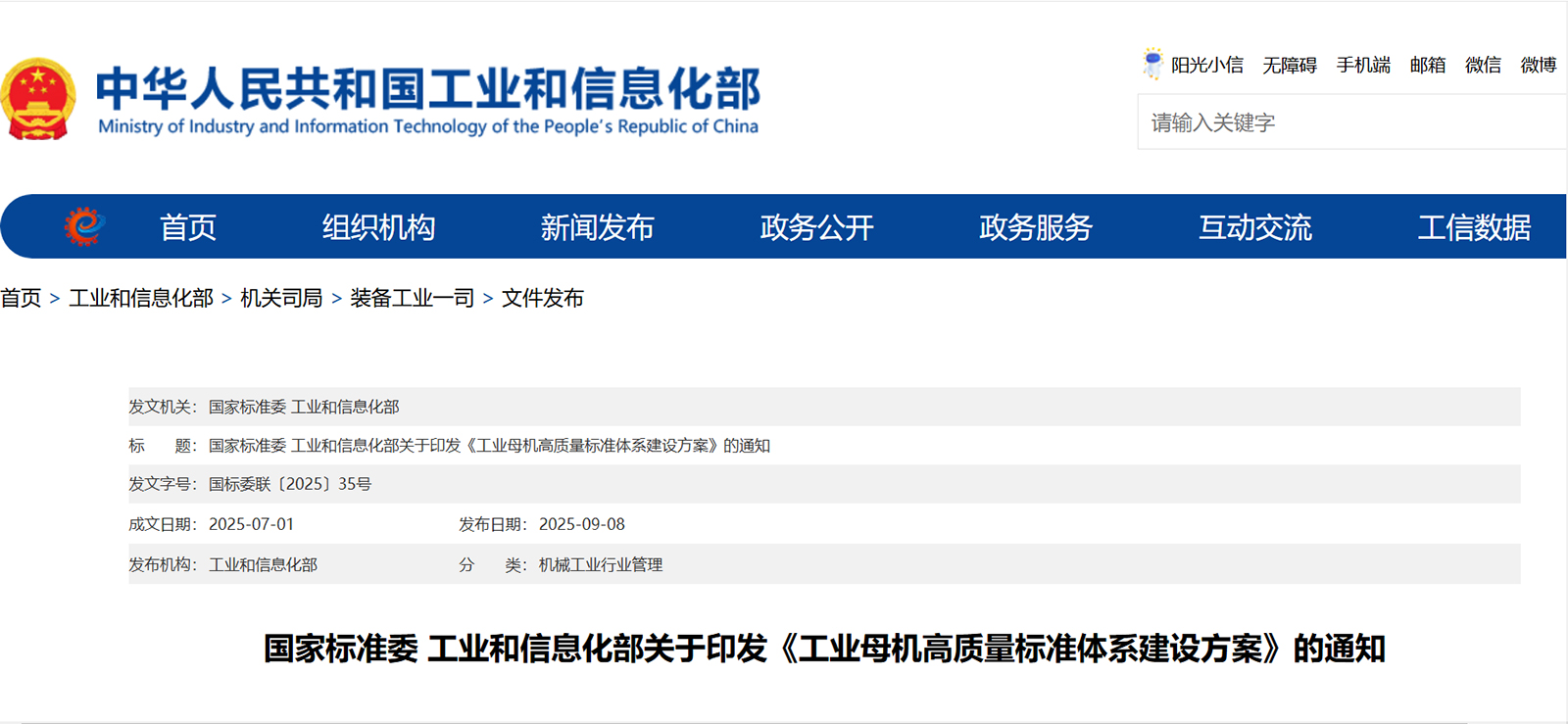Click 首页 in the breadcrumb trail

click(x=21, y=298)
